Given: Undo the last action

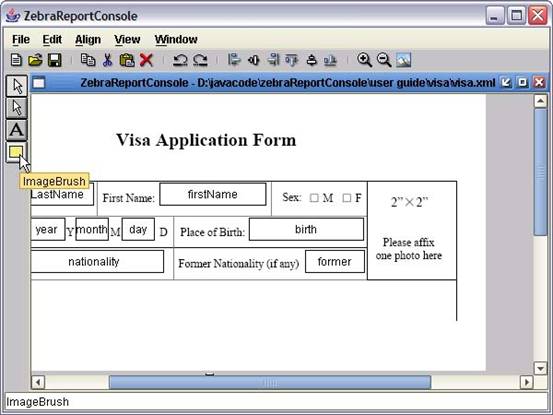Looking at the screenshot, I should tap(180, 60).
